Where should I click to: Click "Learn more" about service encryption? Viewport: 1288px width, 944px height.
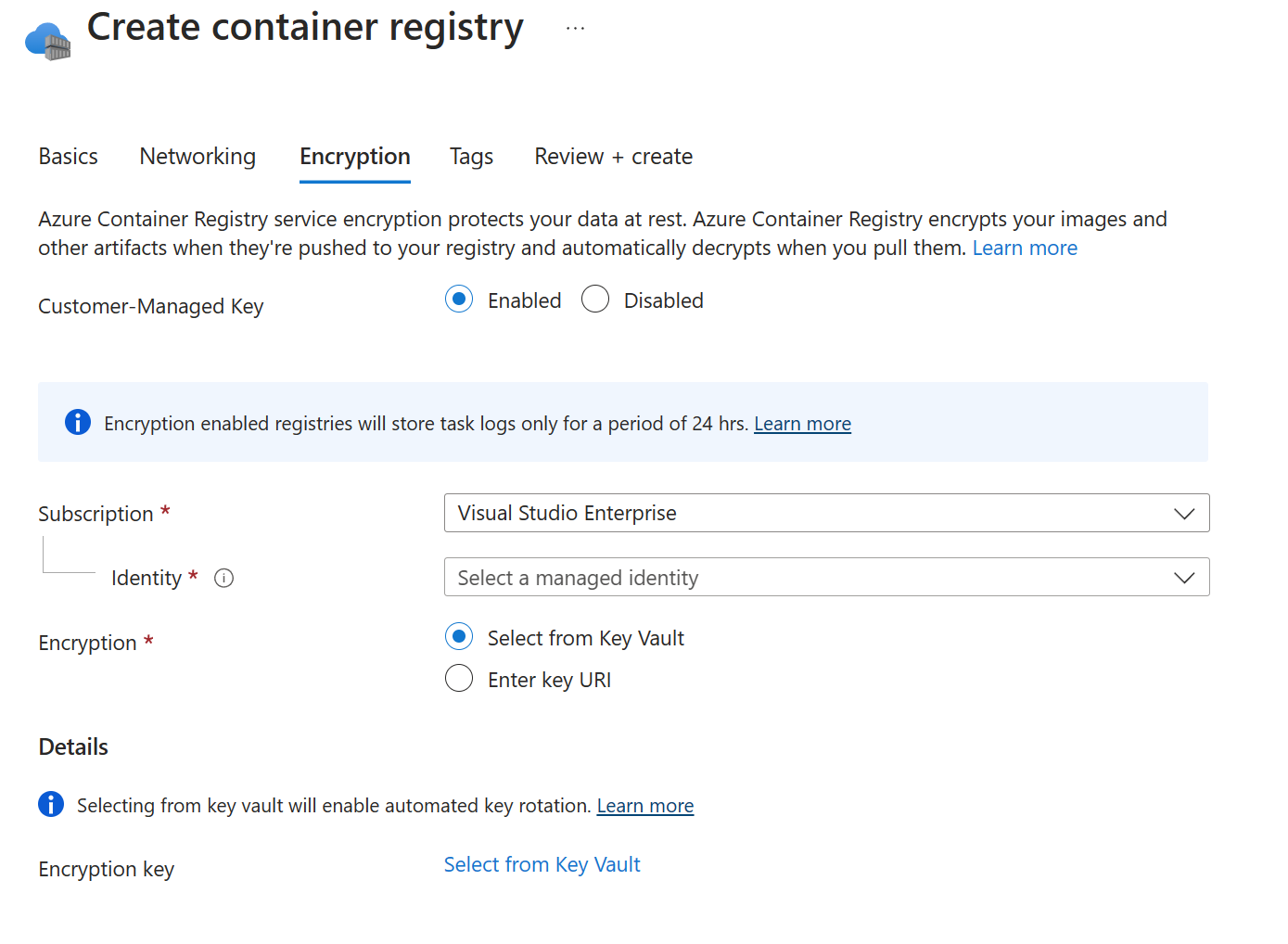point(1025,248)
